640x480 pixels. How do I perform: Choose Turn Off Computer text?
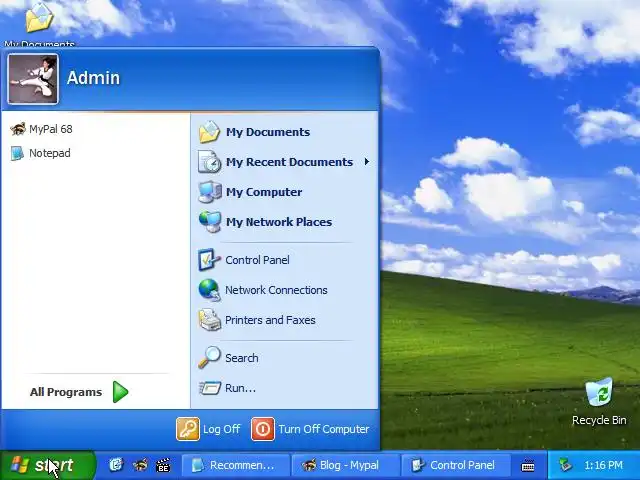(x=324, y=429)
